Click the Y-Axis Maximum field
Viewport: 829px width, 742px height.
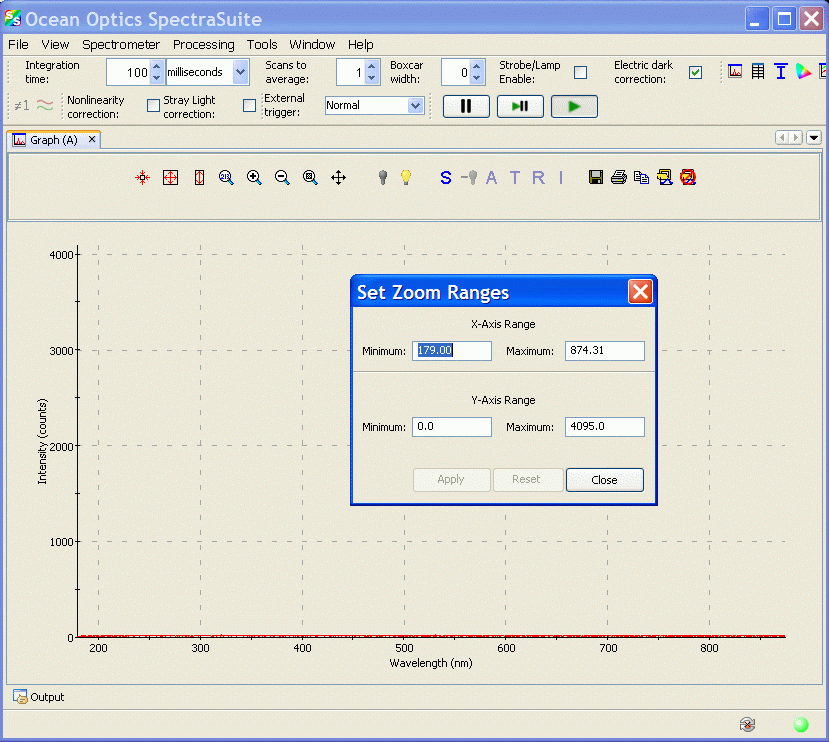coord(604,427)
